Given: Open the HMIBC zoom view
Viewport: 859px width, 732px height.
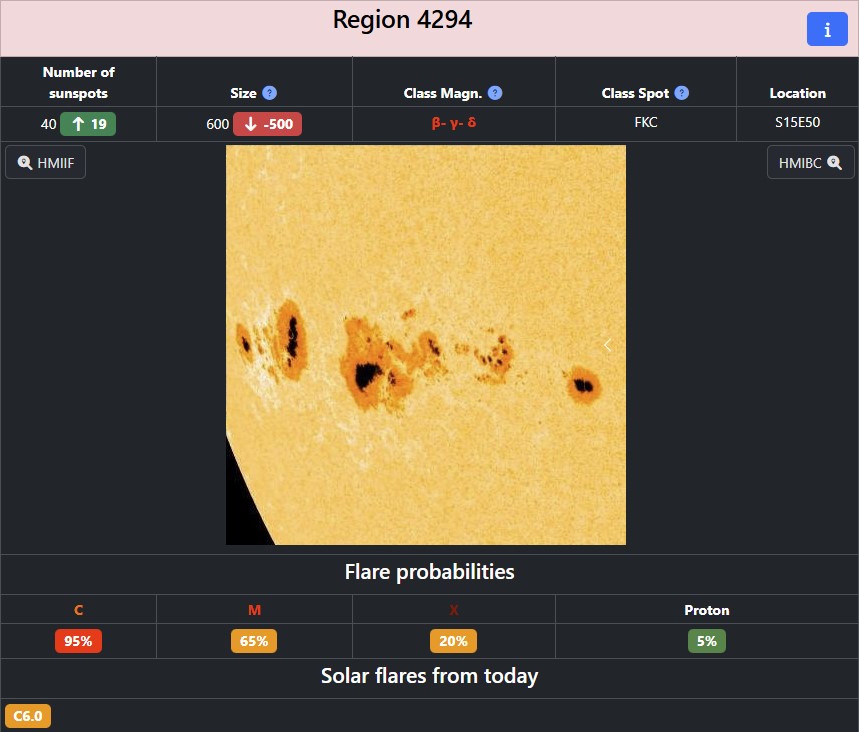Looking at the screenshot, I should (810, 162).
